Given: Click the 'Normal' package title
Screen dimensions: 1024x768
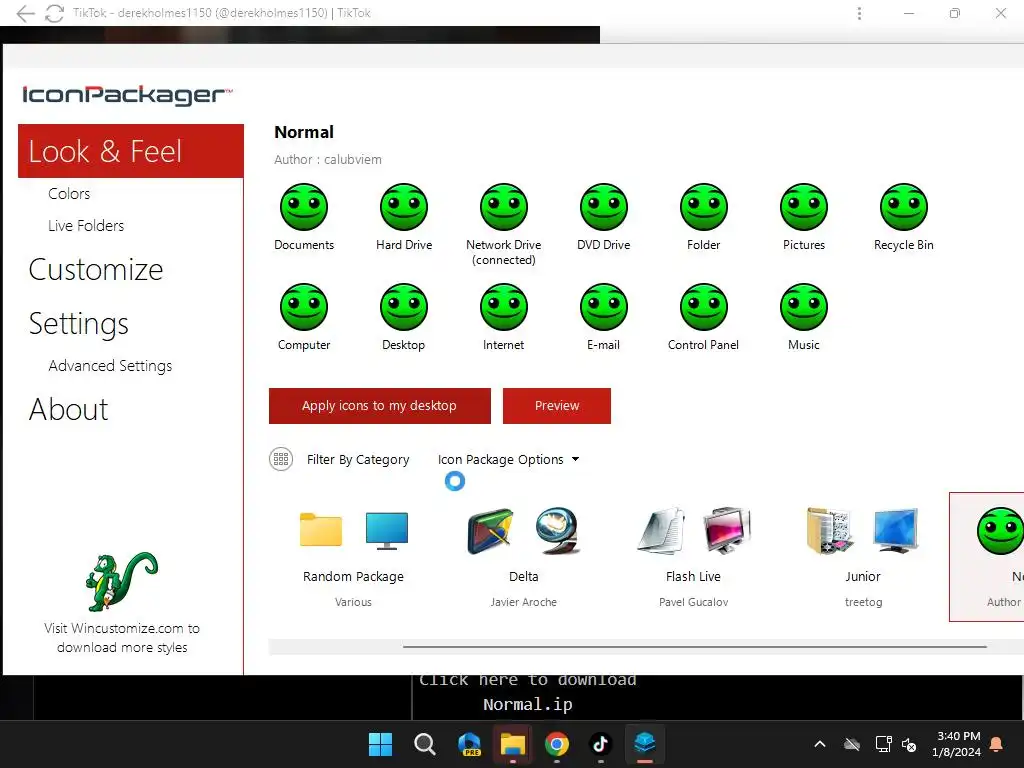Looking at the screenshot, I should [304, 132].
